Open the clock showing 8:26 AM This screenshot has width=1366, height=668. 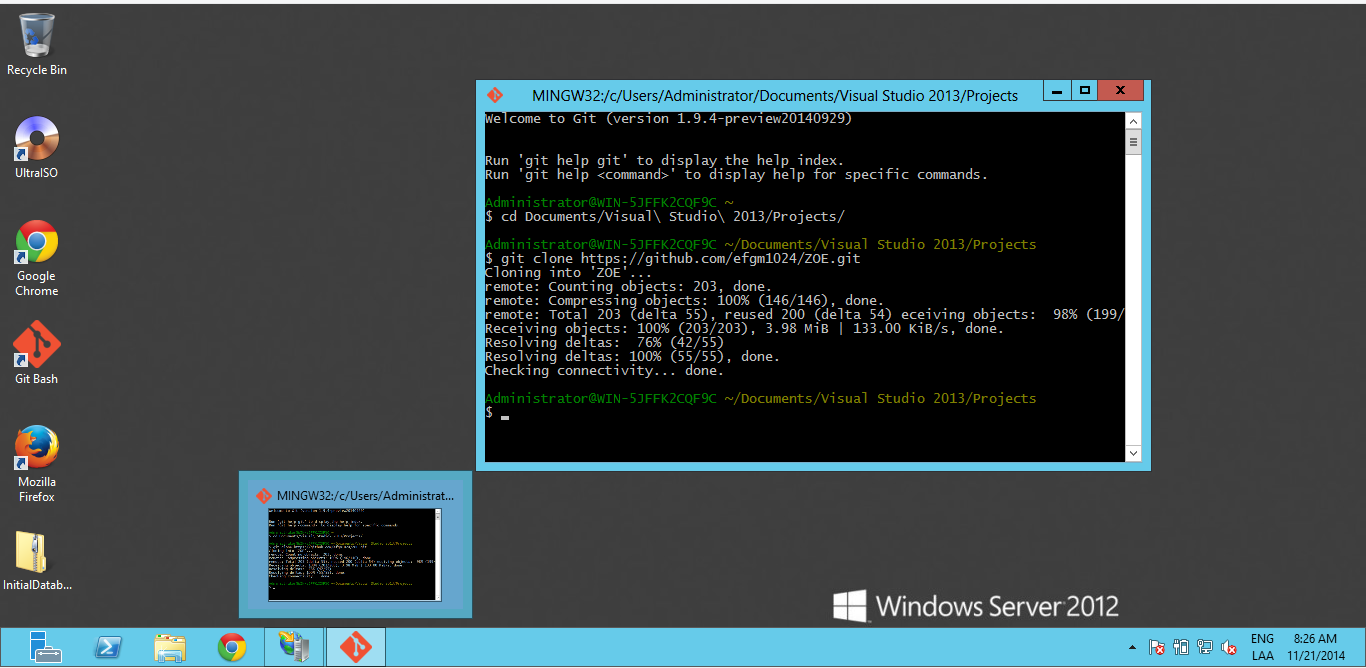click(x=1314, y=647)
